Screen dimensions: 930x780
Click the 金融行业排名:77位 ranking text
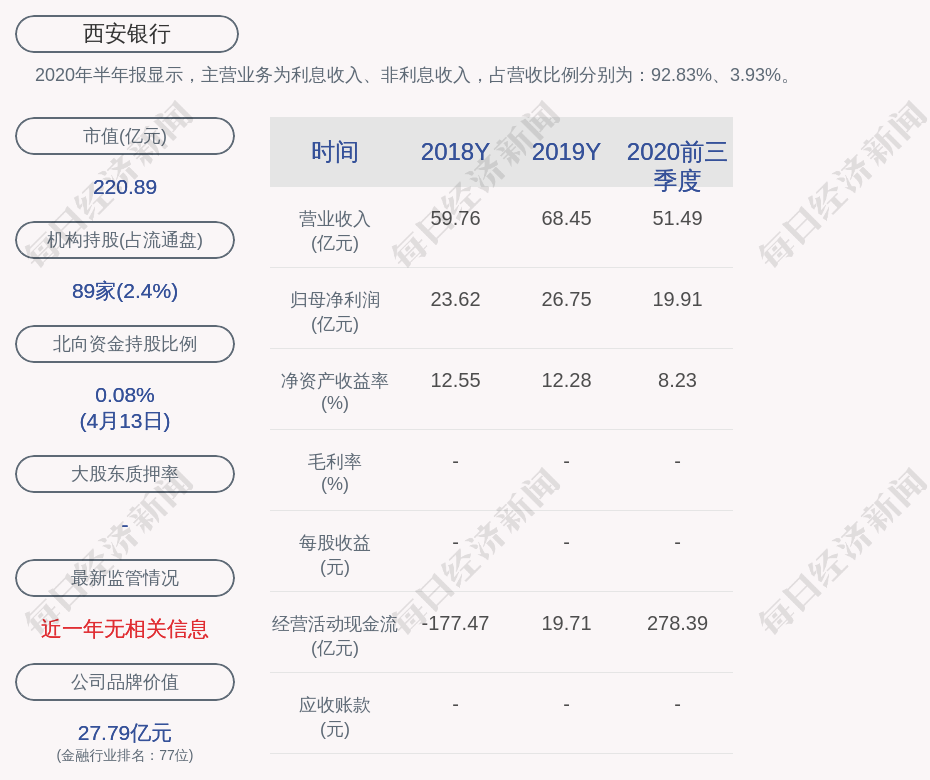124,757
